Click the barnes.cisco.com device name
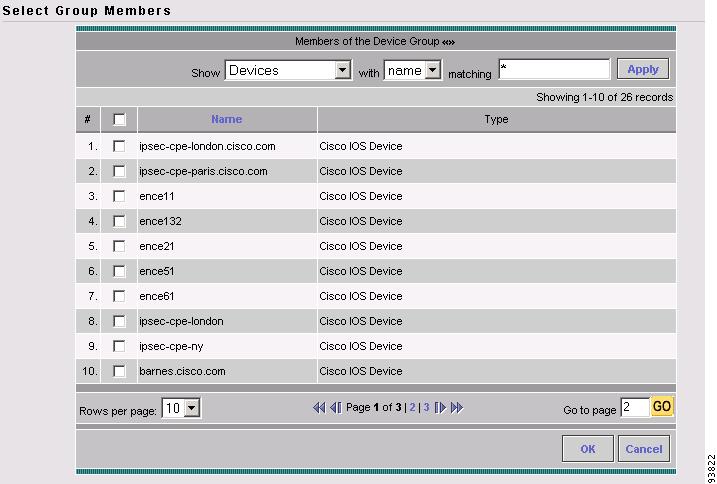The height and width of the screenshot is (484, 717). (x=182, y=371)
